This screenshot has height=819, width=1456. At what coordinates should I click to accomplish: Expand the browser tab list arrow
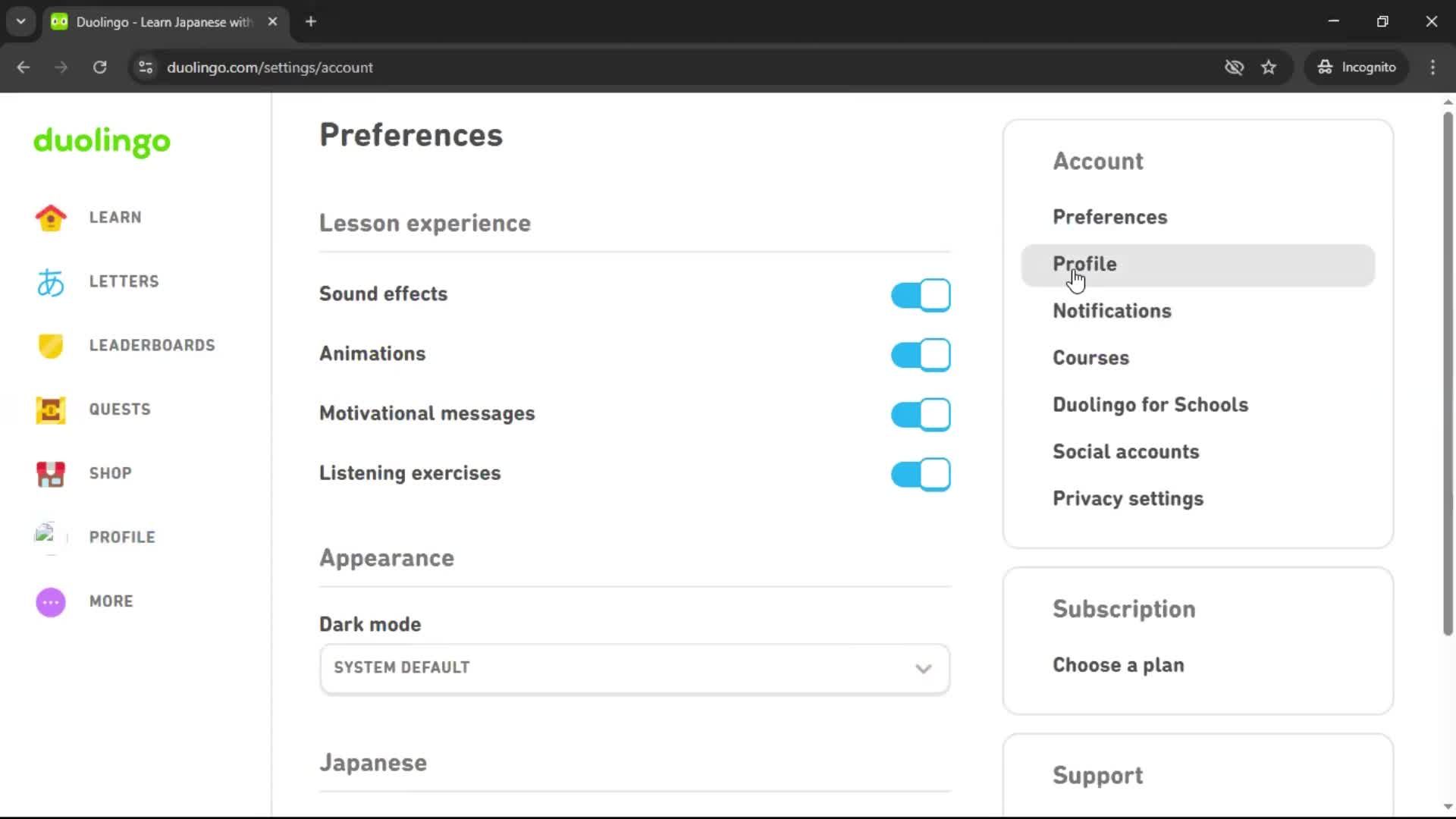pyautogui.click(x=20, y=21)
